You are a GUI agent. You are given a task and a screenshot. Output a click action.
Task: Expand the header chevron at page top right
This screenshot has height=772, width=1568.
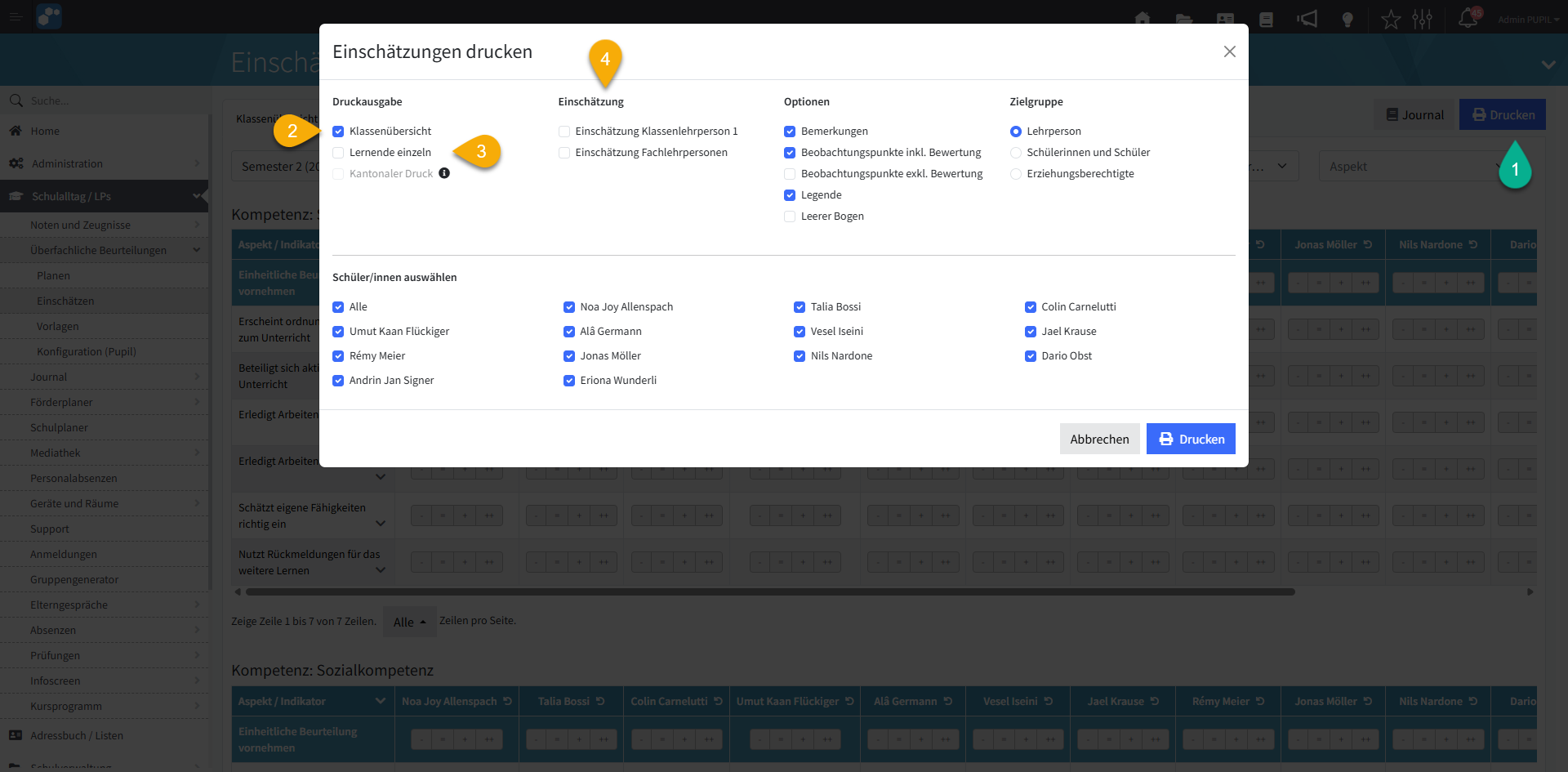point(1548,64)
